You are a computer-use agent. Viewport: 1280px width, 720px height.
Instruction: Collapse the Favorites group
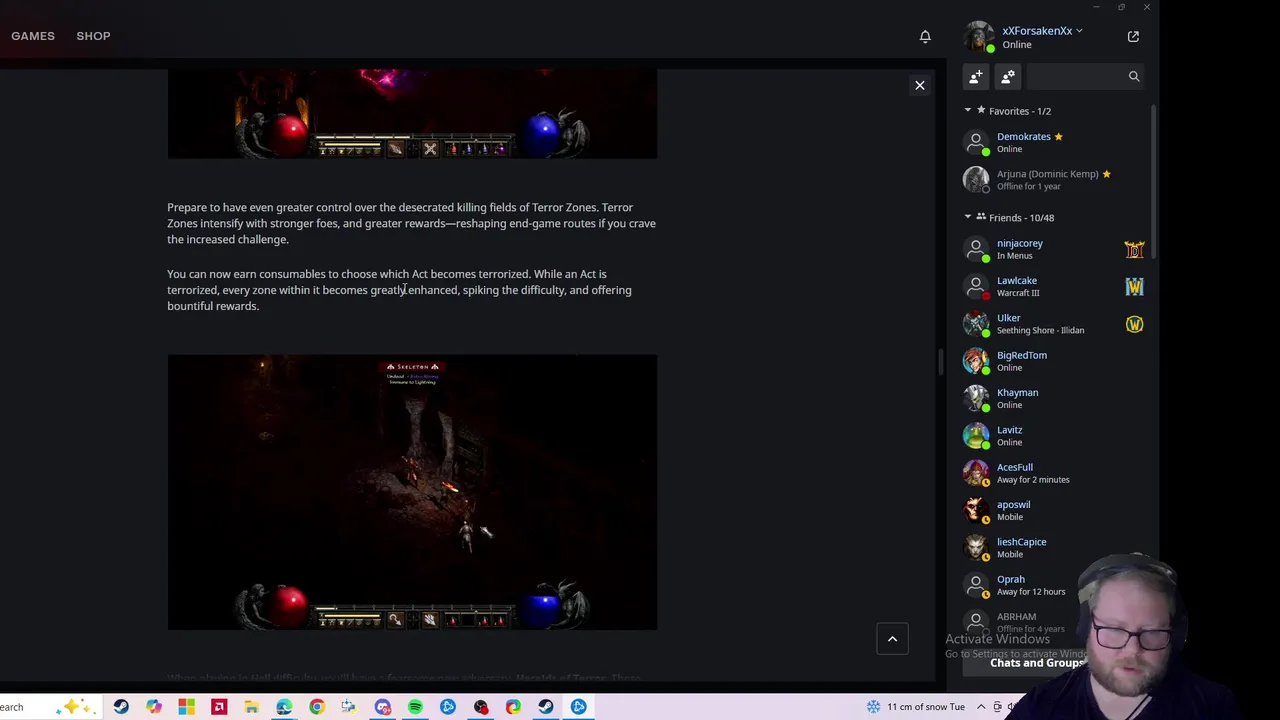pos(968,111)
